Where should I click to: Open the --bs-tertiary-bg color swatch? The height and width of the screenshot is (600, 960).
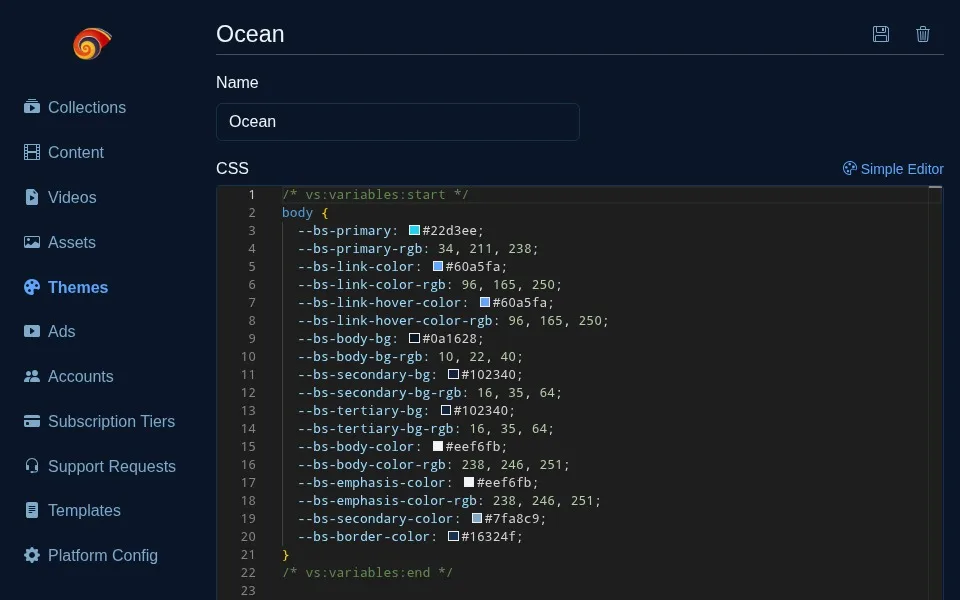446,410
